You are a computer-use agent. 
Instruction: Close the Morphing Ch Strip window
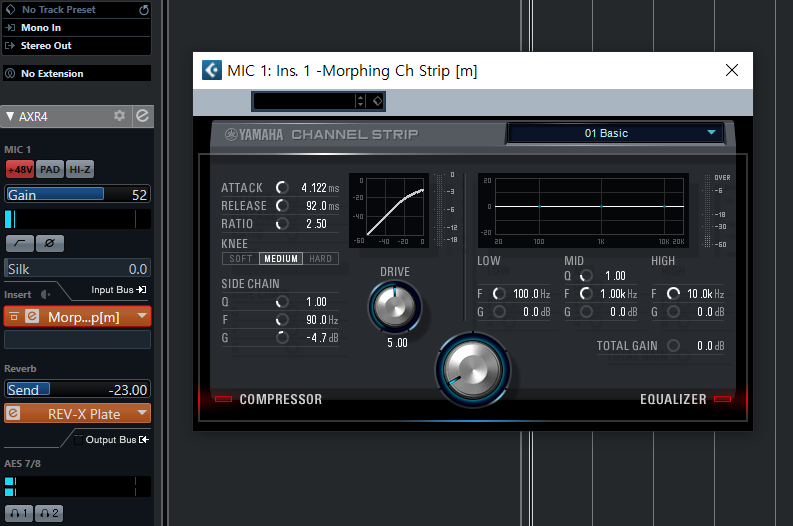click(732, 70)
